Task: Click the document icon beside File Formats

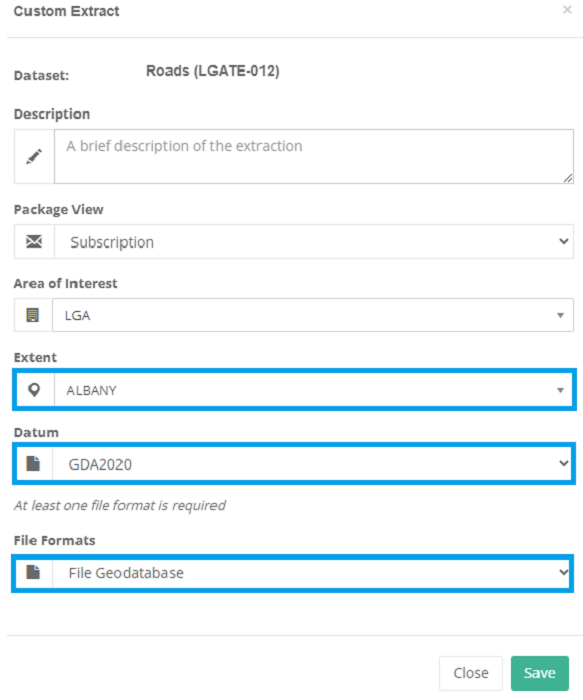Action: 33,572
